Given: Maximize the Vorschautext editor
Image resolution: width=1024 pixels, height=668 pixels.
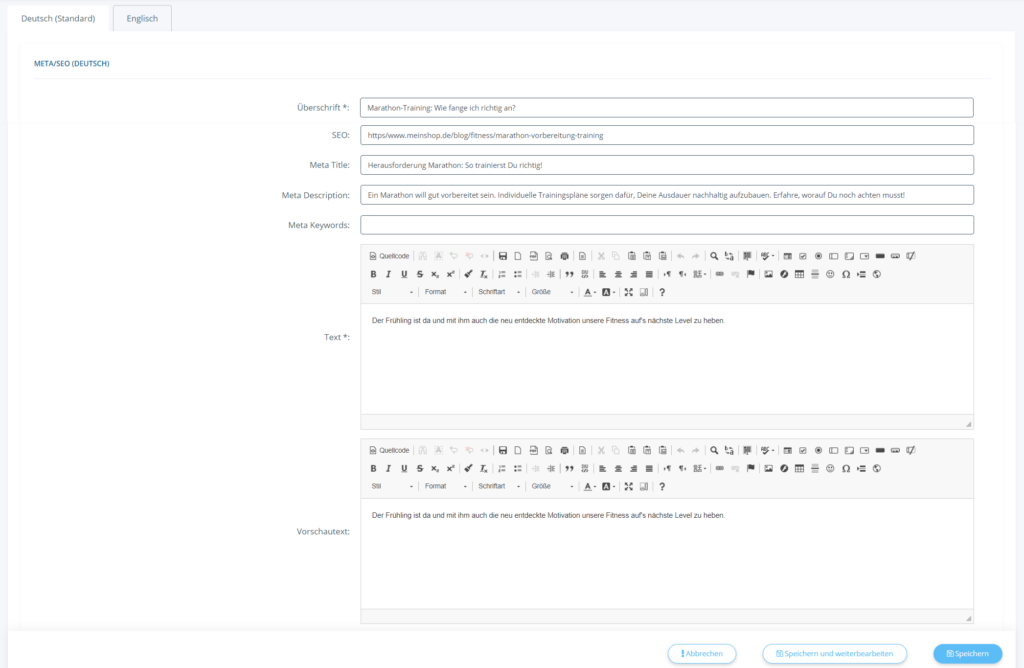Looking at the screenshot, I should click(628, 486).
